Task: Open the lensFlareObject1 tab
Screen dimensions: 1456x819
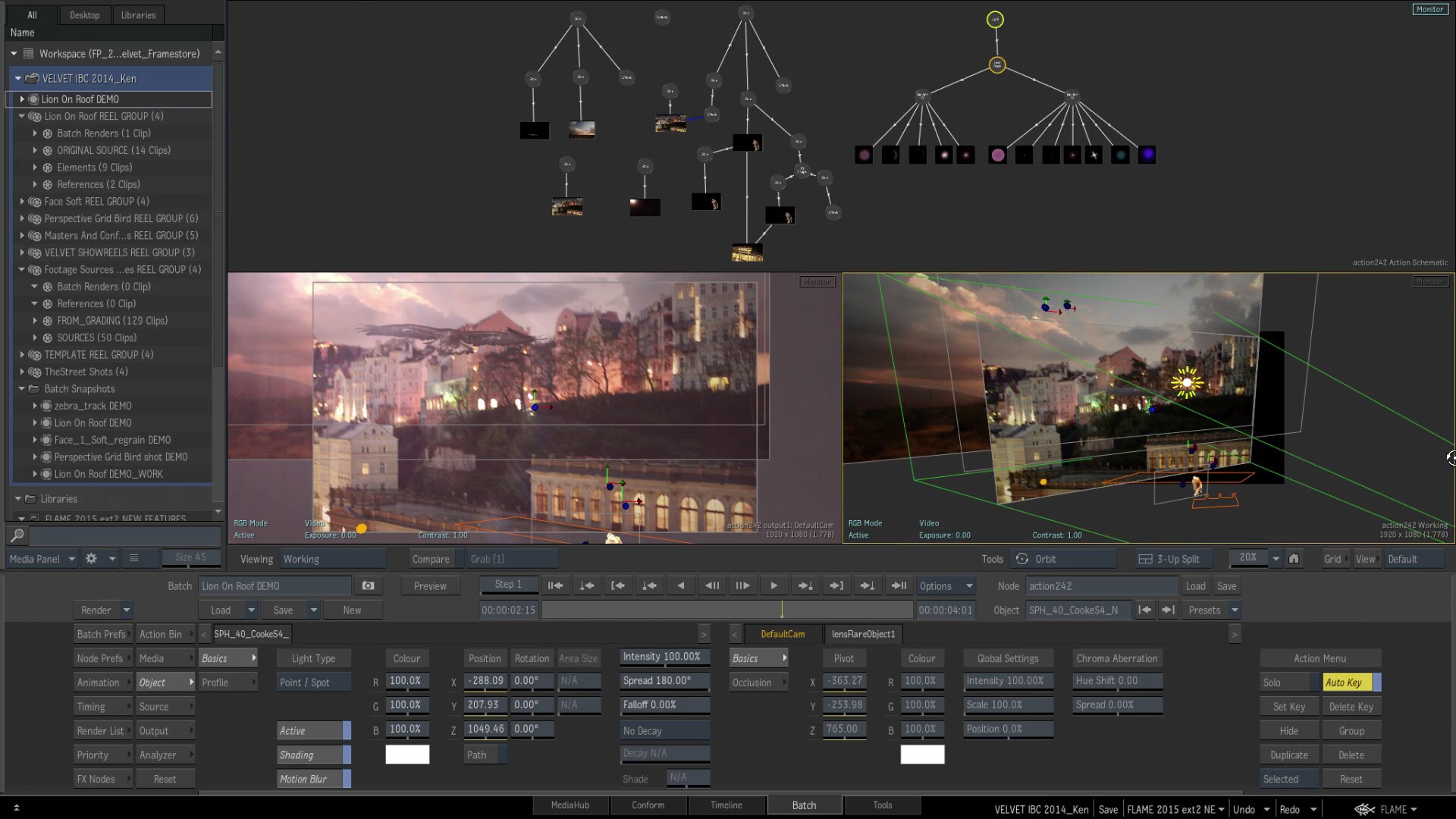Action: pyautogui.click(x=863, y=634)
